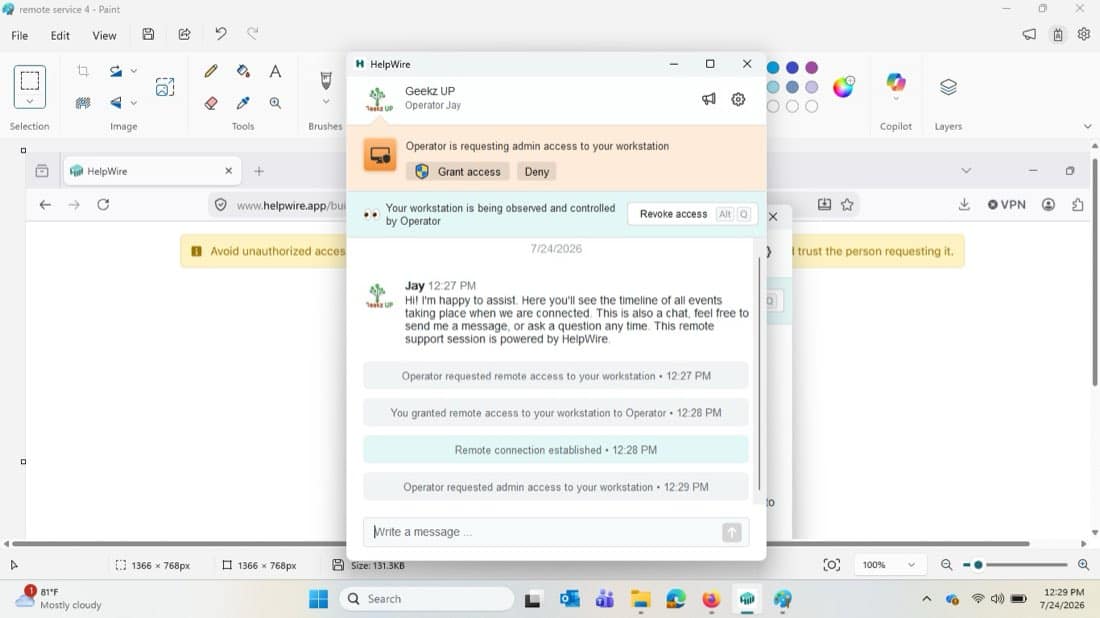Click the Remove background icon
This screenshot has width=1100, height=618.
tap(83, 103)
